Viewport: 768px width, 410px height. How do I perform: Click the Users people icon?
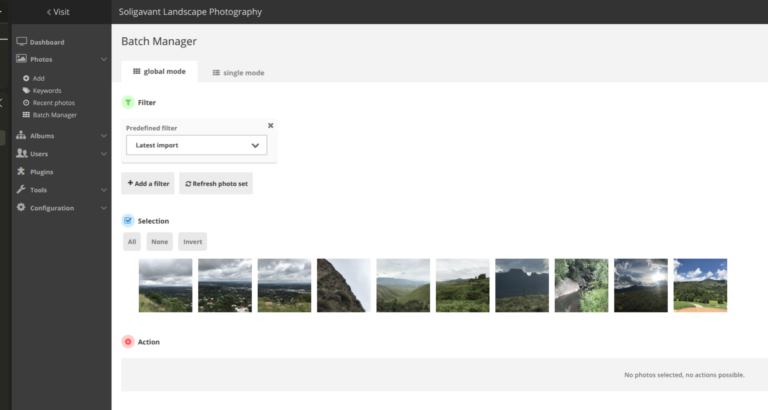coord(22,153)
